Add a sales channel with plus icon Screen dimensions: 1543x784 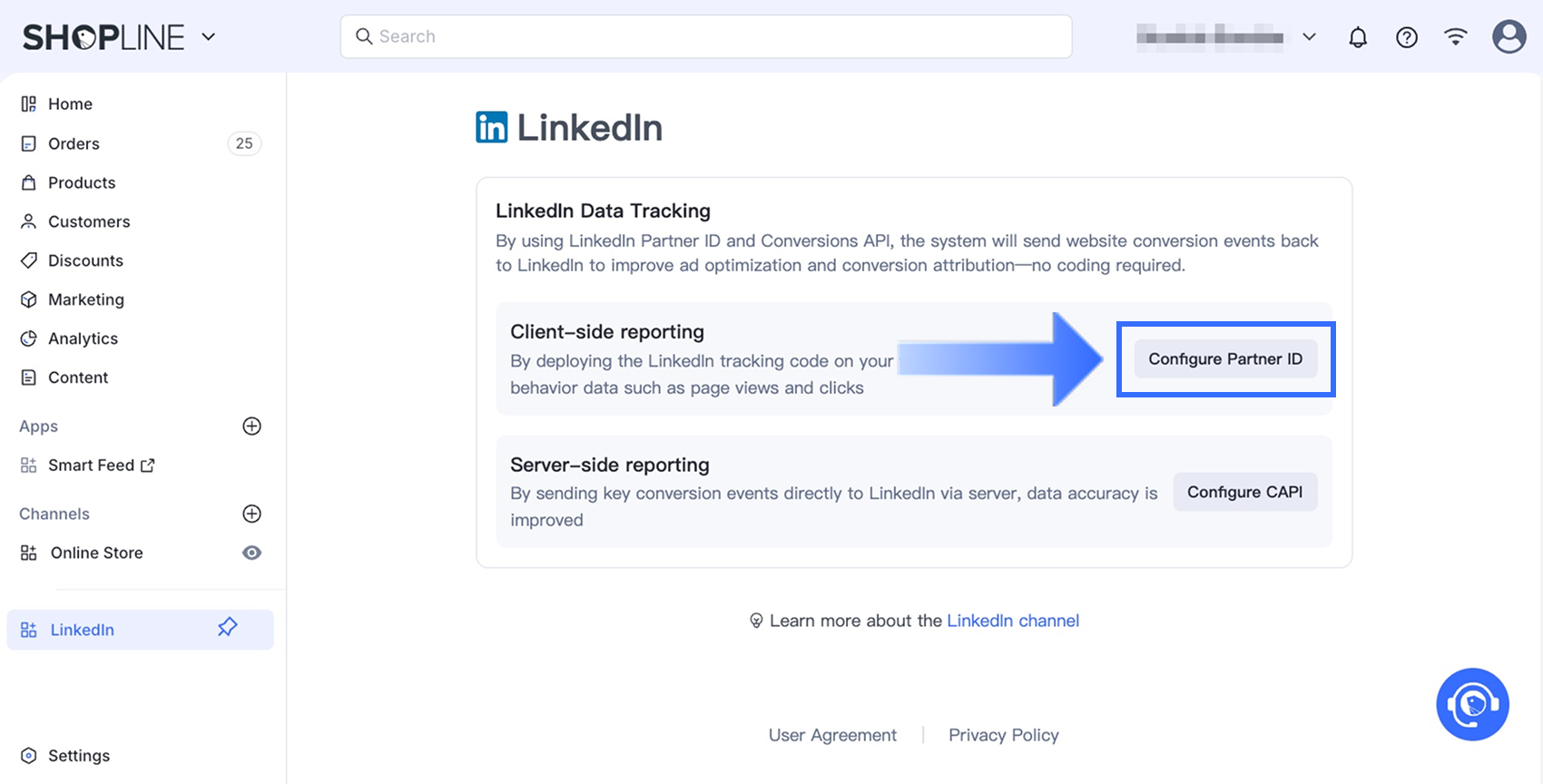(252, 514)
